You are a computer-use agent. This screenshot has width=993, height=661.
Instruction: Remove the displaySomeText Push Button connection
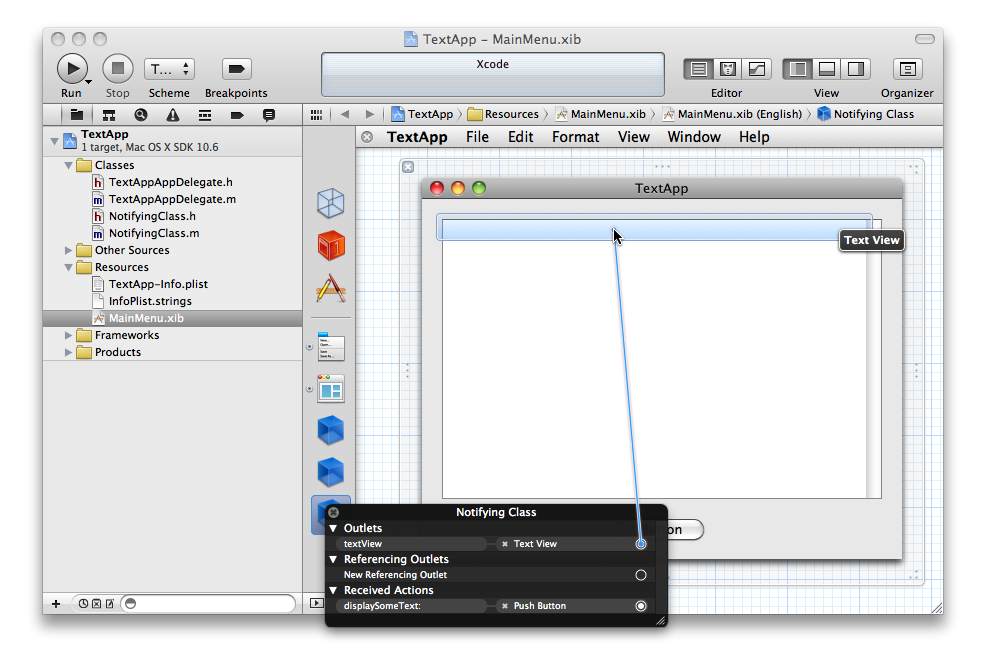point(505,606)
